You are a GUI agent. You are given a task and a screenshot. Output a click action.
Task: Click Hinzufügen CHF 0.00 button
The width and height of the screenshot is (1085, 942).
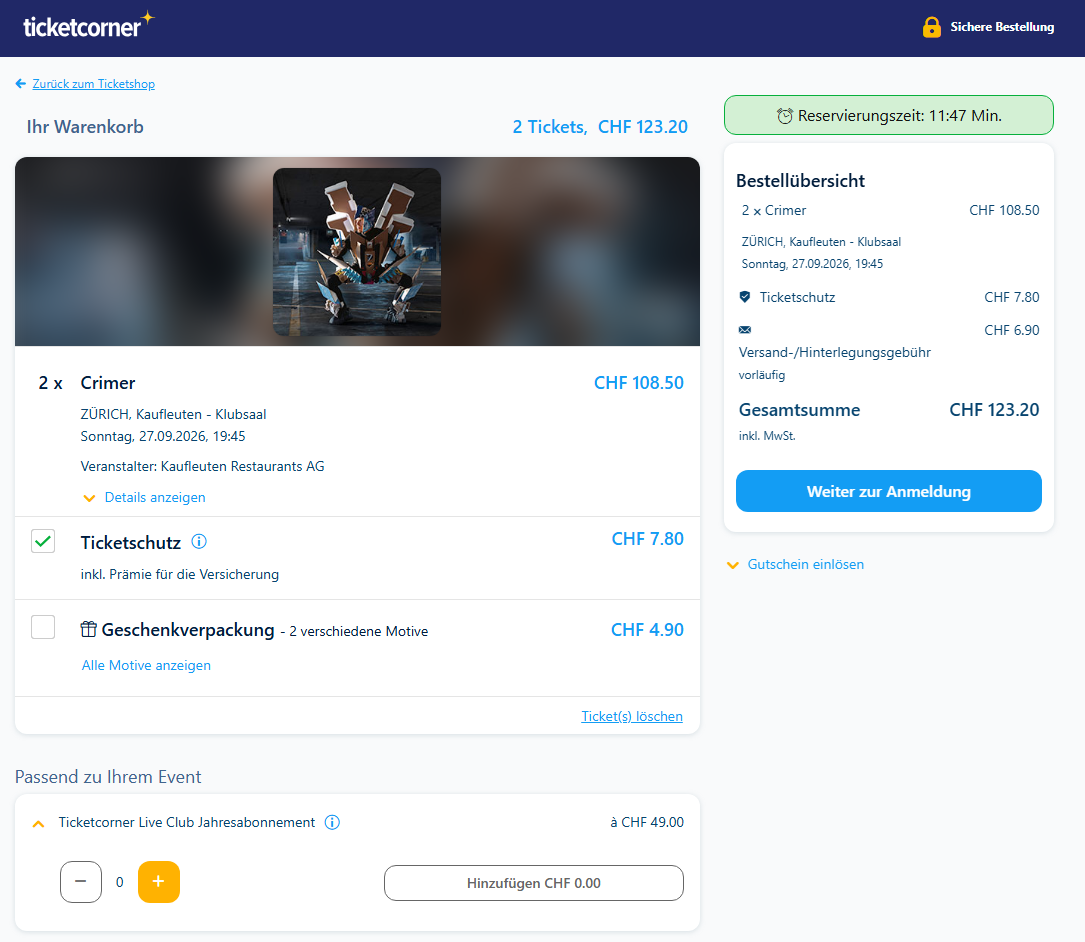pos(533,883)
